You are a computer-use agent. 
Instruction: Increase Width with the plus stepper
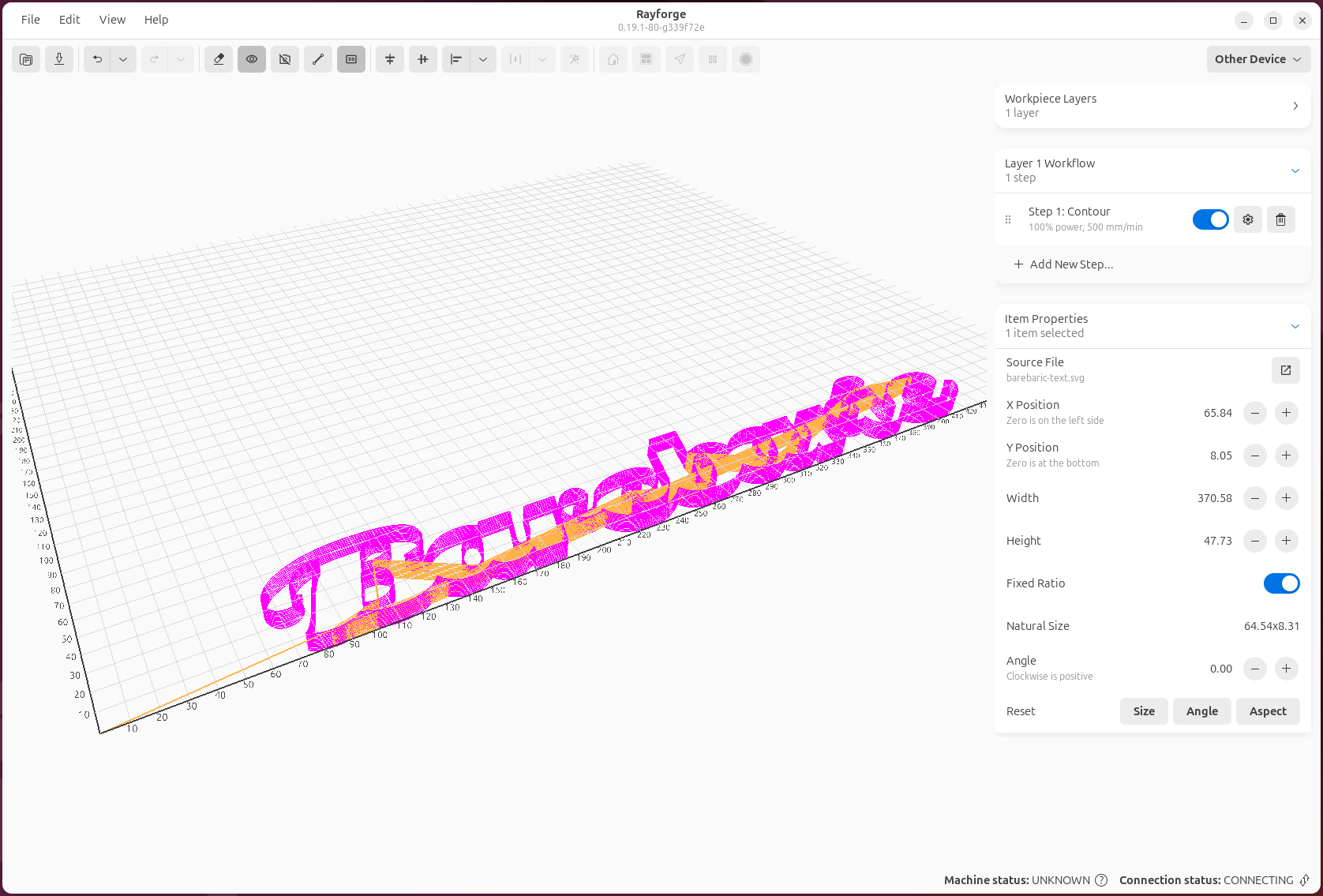1287,498
